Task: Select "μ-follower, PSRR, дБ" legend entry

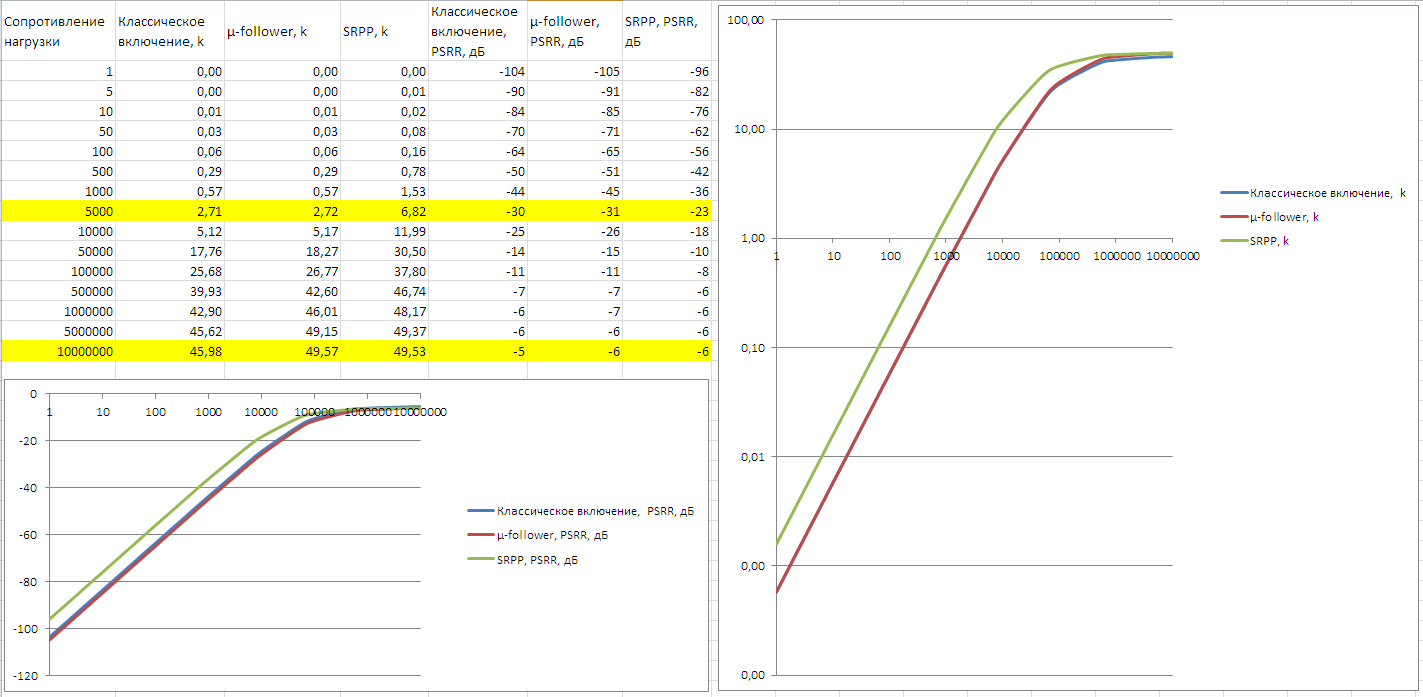Action: pos(552,535)
